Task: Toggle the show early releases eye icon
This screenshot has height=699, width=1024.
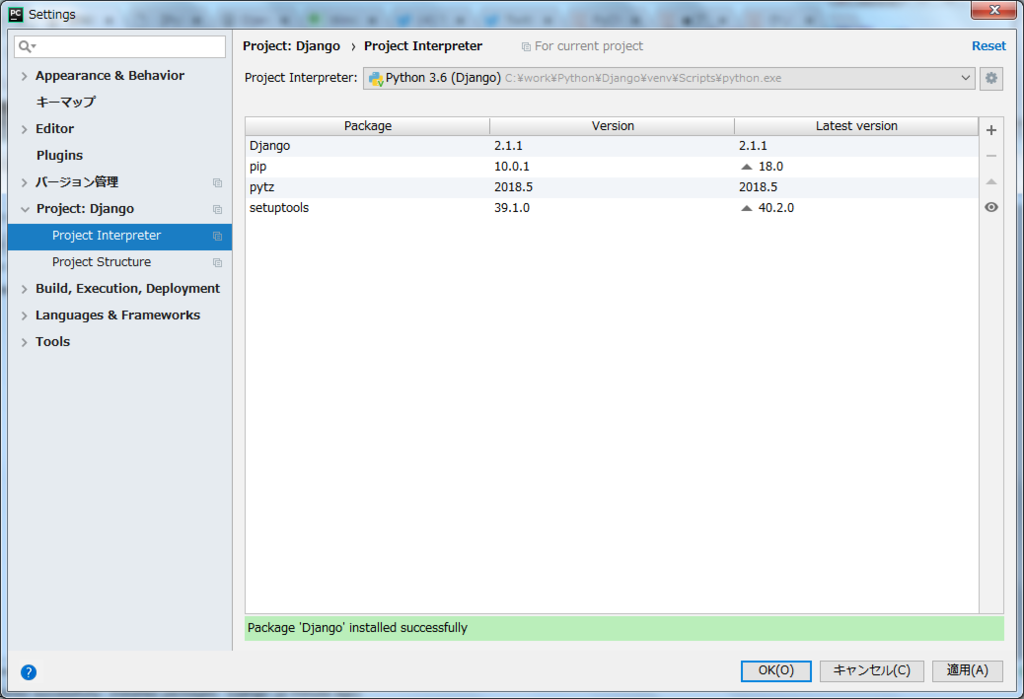Action: pyautogui.click(x=991, y=207)
